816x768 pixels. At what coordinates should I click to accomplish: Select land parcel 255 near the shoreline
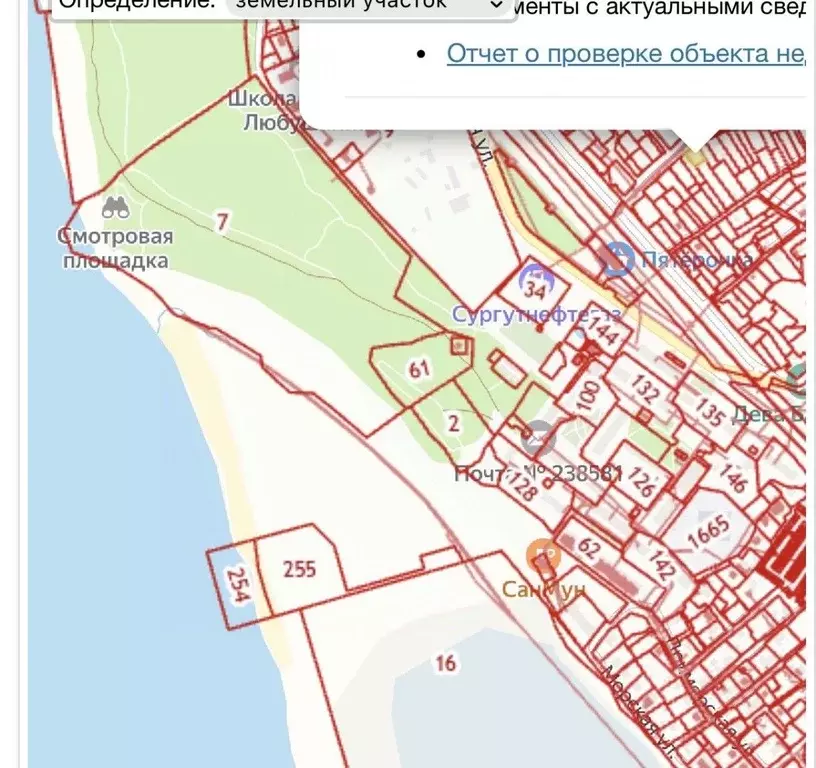[x=300, y=567]
